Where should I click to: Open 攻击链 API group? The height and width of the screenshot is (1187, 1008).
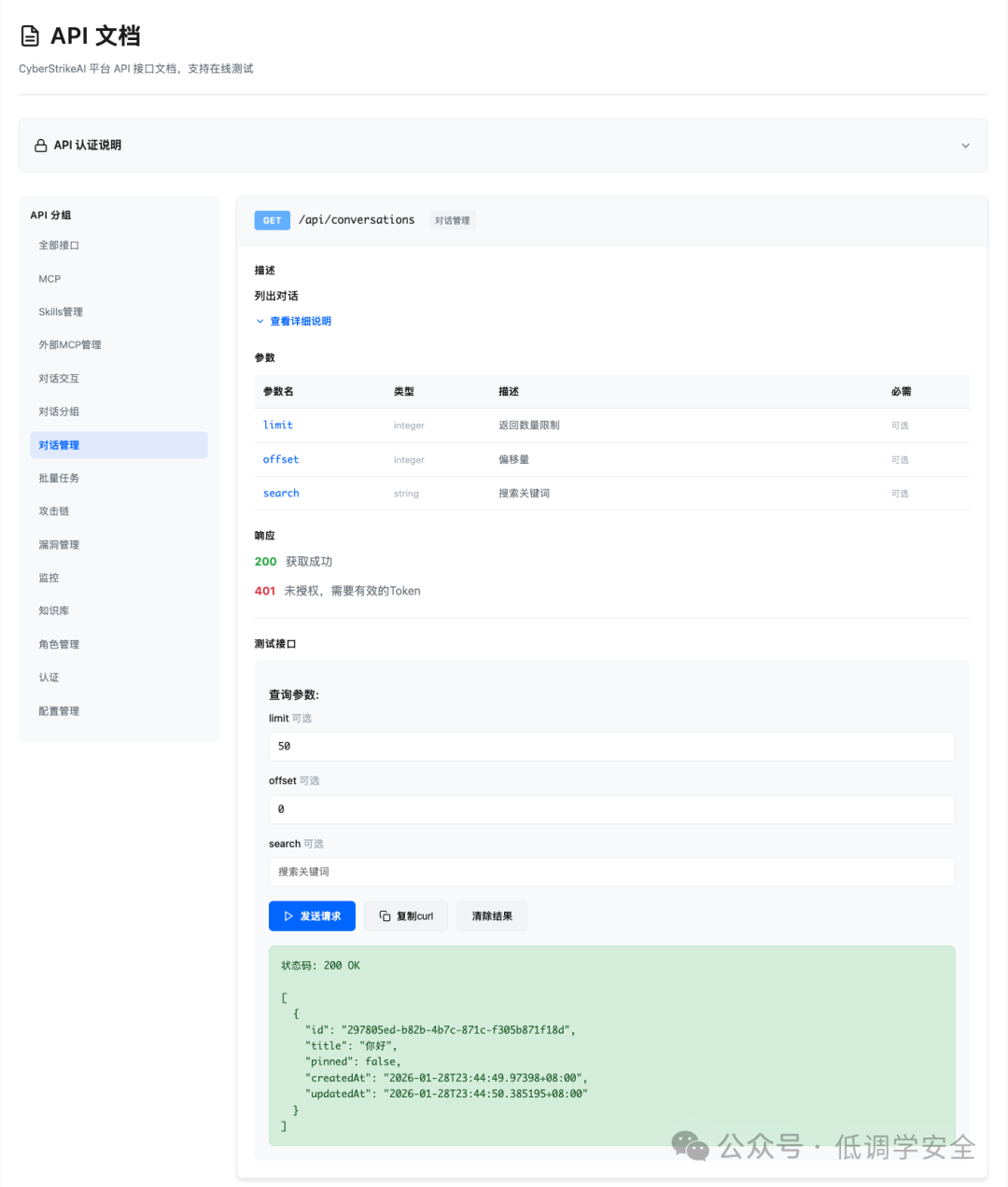click(119, 511)
